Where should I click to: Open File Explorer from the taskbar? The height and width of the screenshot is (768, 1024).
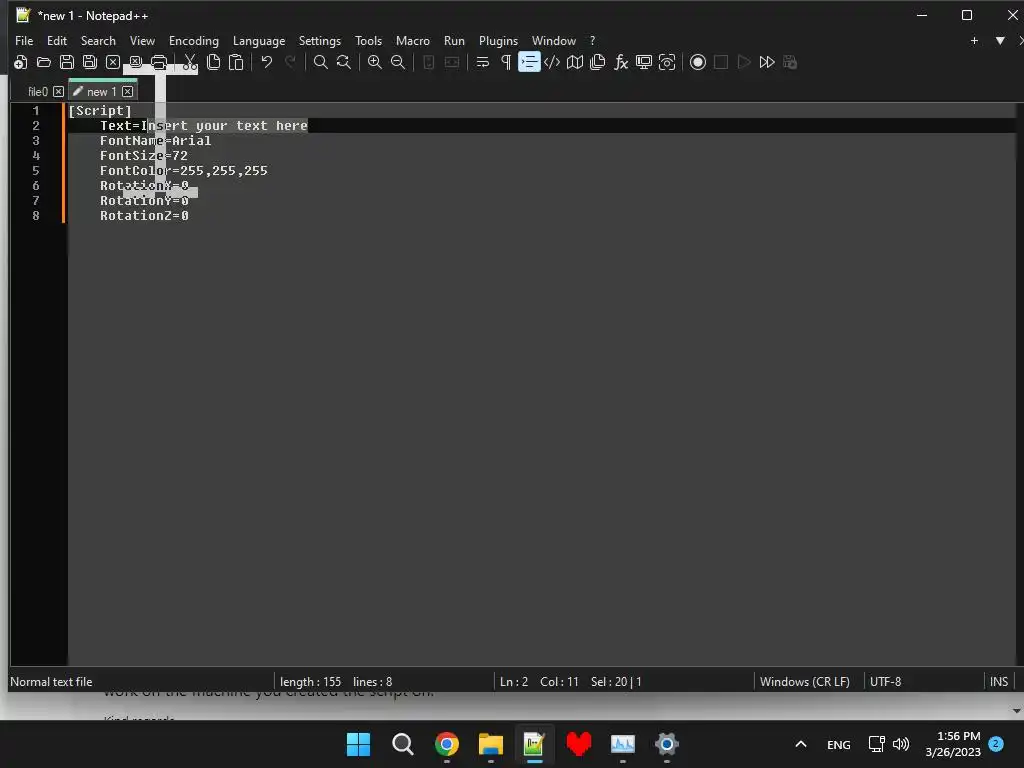pyautogui.click(x=490, y=744)
